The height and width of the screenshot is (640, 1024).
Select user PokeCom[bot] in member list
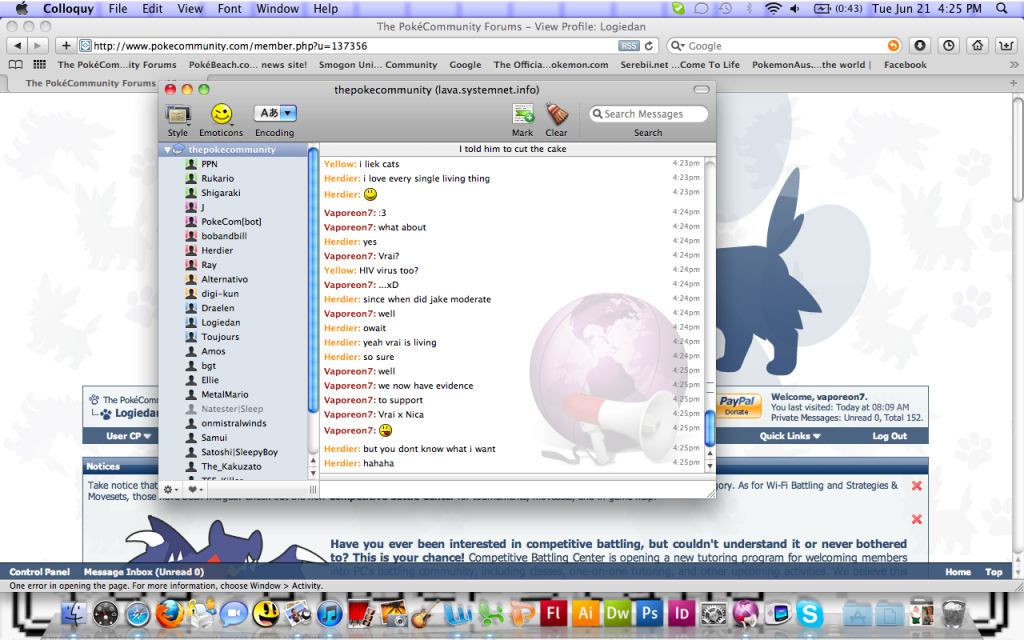231,221
